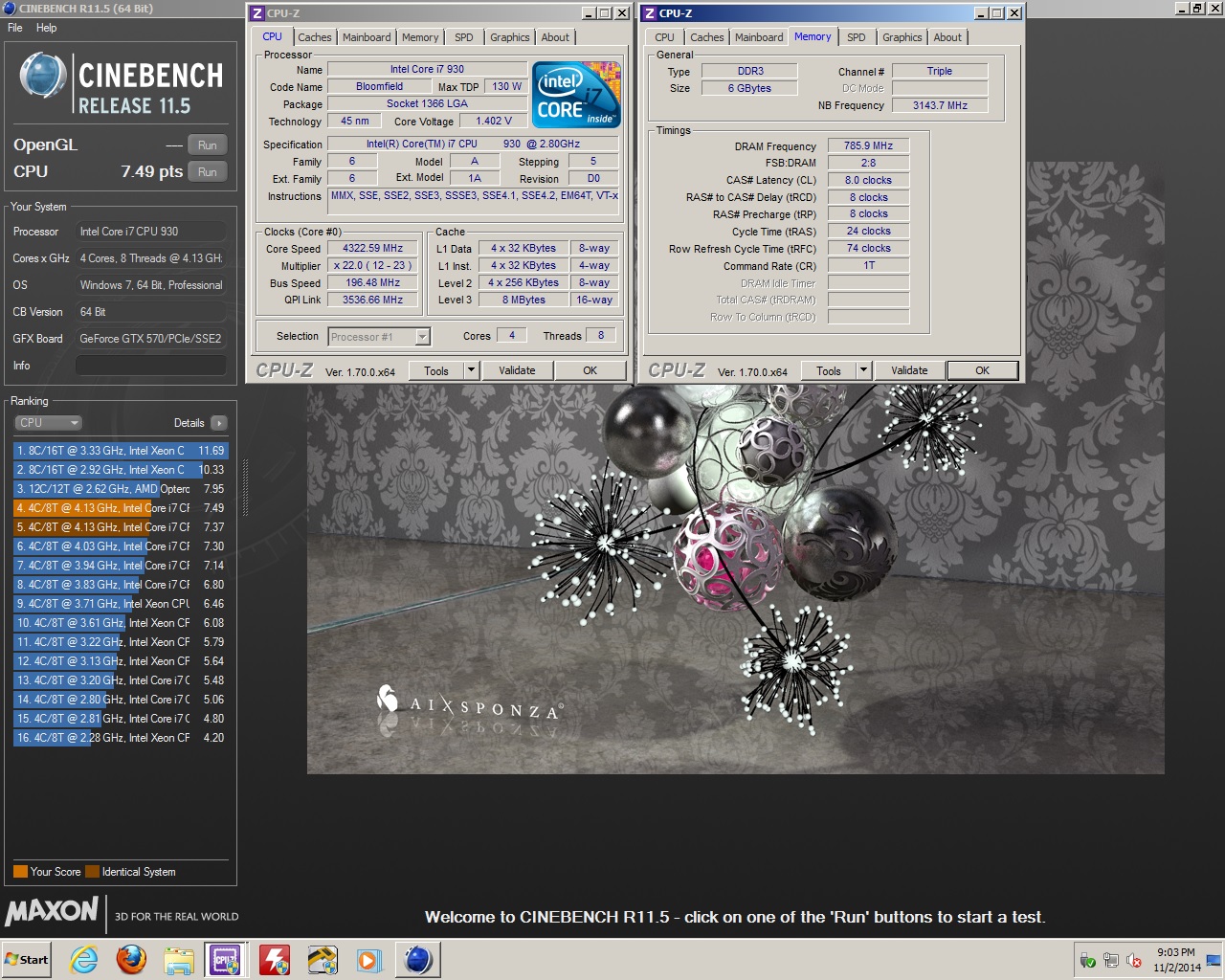The width and height of the screenshot is (1225, 980).
Task: Switch to SPD tab in the left CPU-Z window
Action: tap(464, 37)
